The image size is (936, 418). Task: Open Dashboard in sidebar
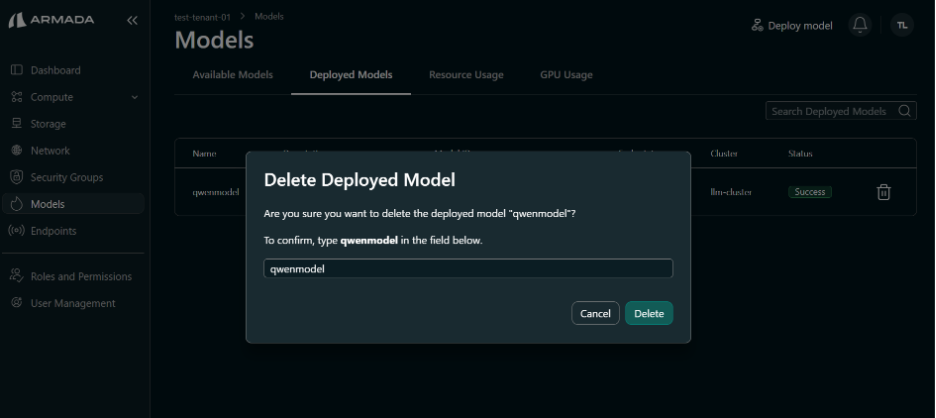(56, 70)
